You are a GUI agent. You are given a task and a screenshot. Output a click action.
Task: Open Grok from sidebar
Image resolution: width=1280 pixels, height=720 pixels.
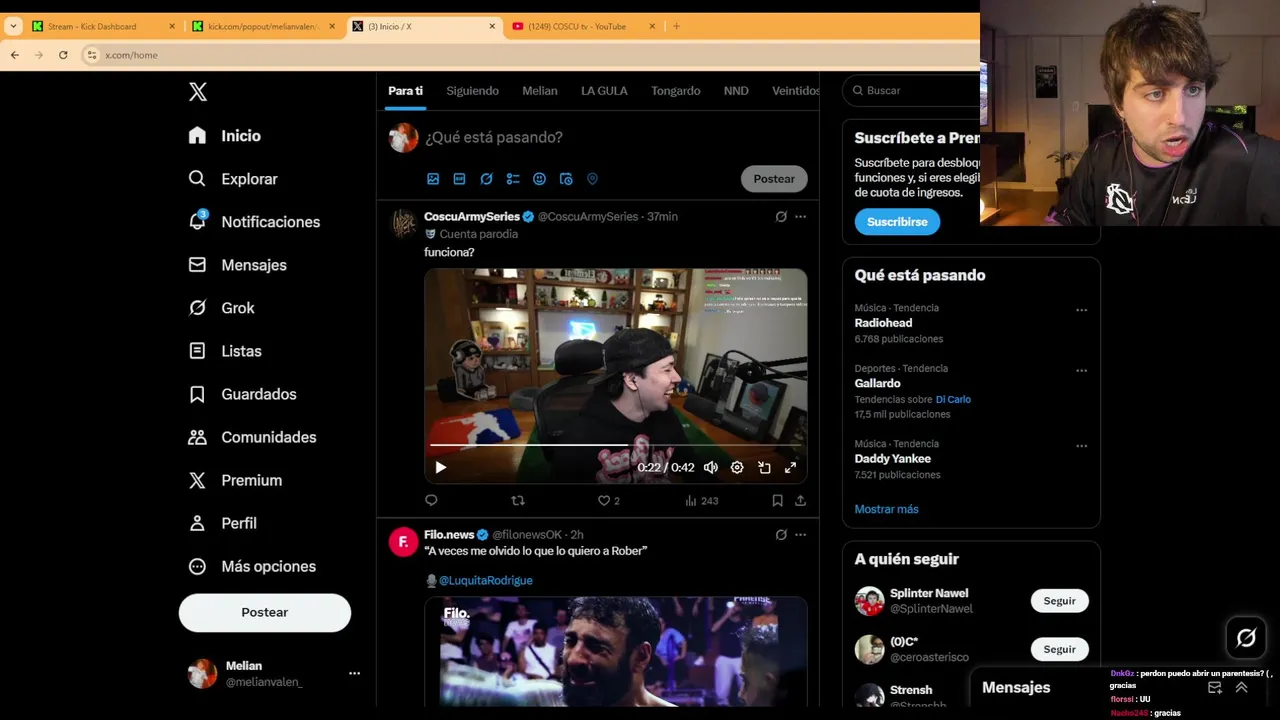(x=221, y=308)
